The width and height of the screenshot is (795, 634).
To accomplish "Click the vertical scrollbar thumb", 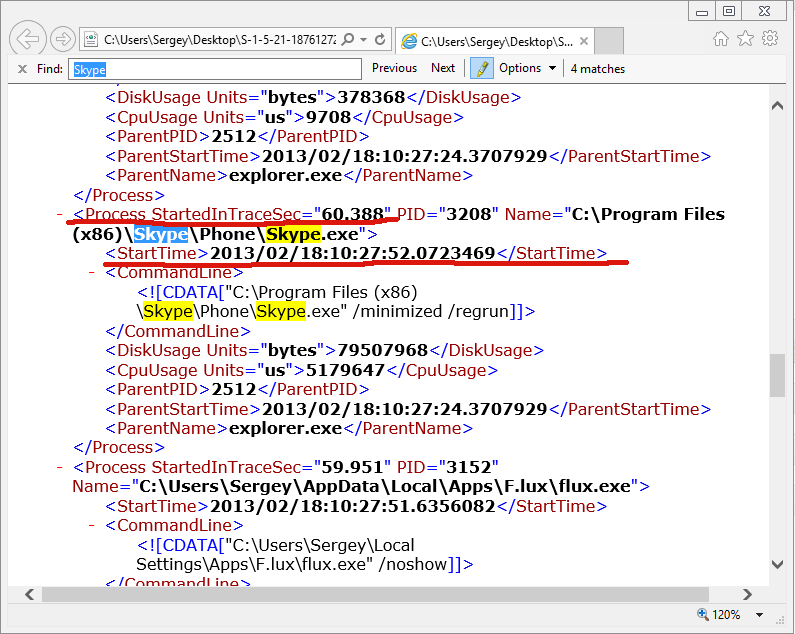I will click(x=777, y=375).
